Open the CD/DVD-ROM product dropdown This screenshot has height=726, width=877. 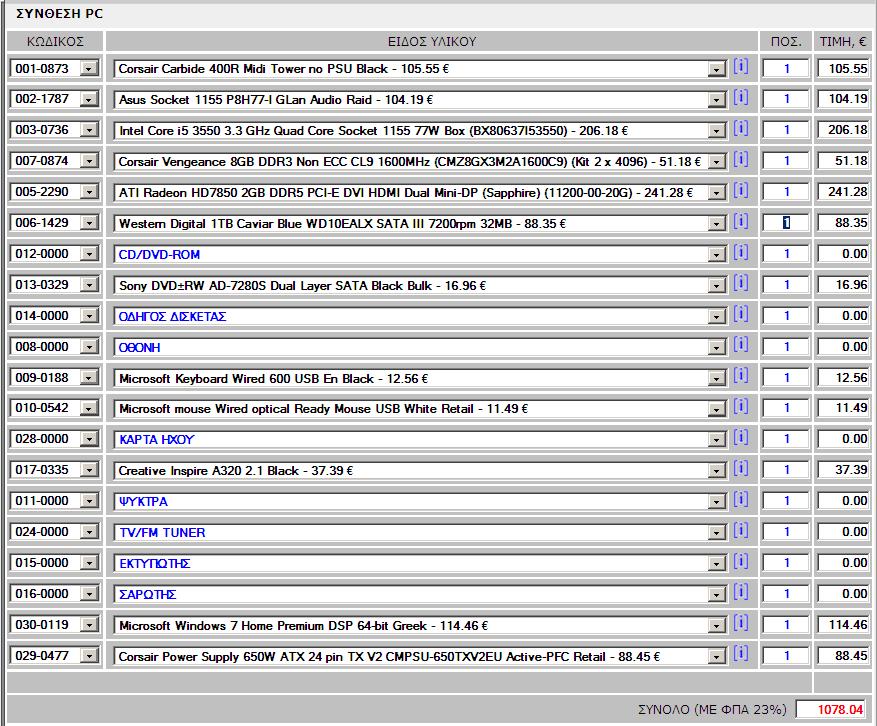[x=716, y=255]
